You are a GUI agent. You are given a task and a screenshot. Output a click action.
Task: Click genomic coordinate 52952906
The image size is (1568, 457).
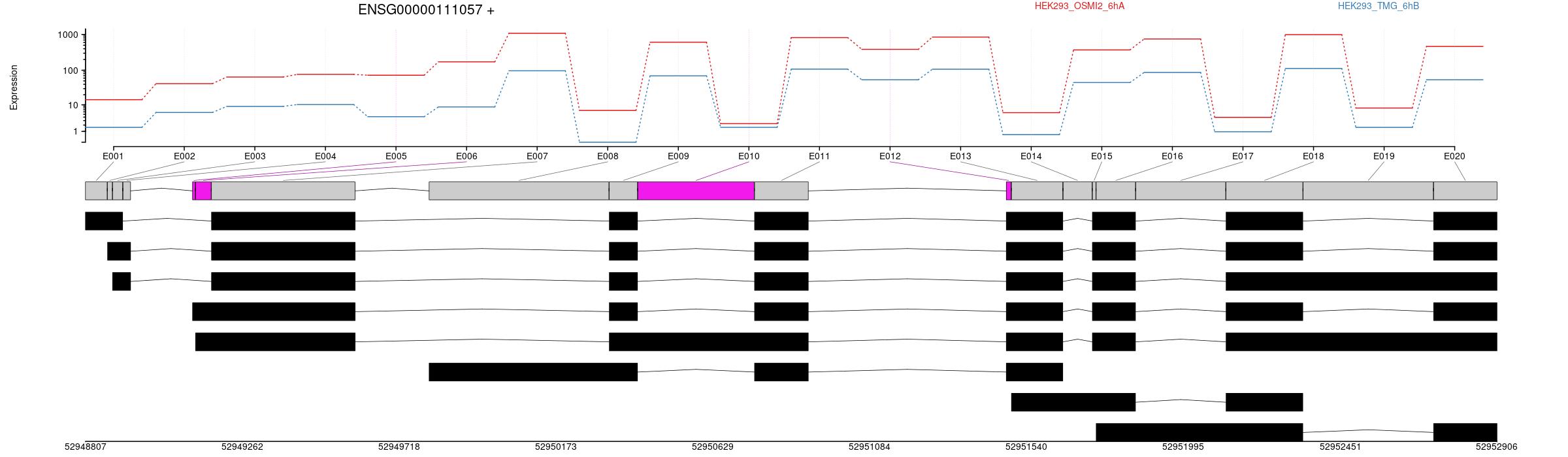[x=1497, y=447]
